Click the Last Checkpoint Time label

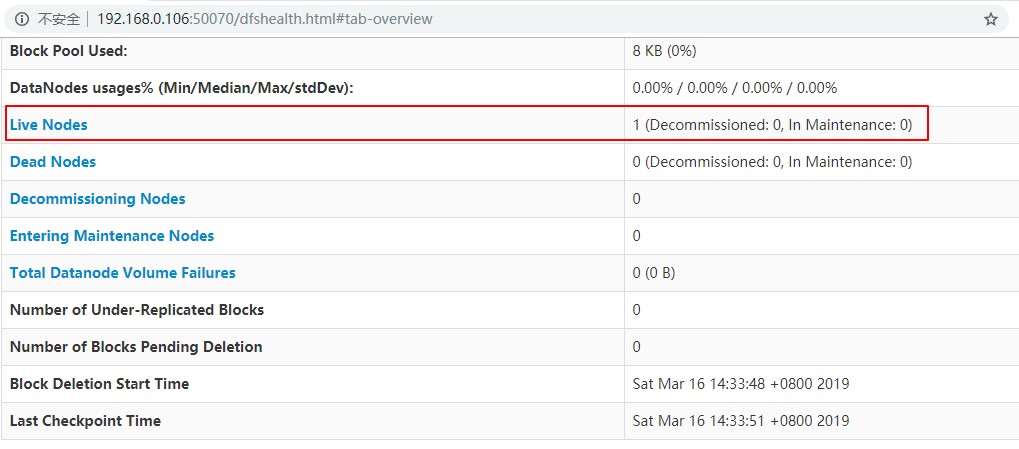(85, 421)
